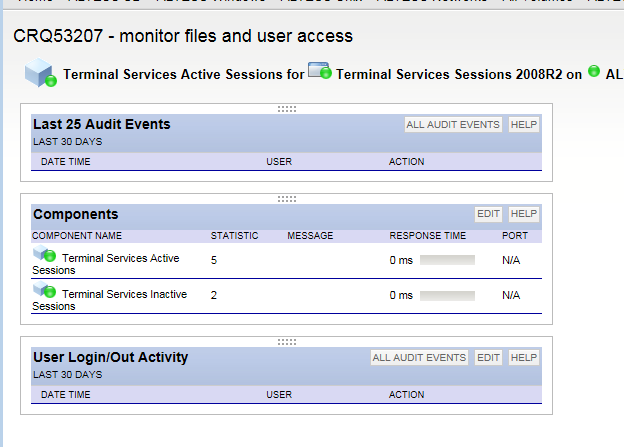Screen dimensions: 625x447
Task: Click the Inactive Sessions response time bar
Action: (447, 295)
